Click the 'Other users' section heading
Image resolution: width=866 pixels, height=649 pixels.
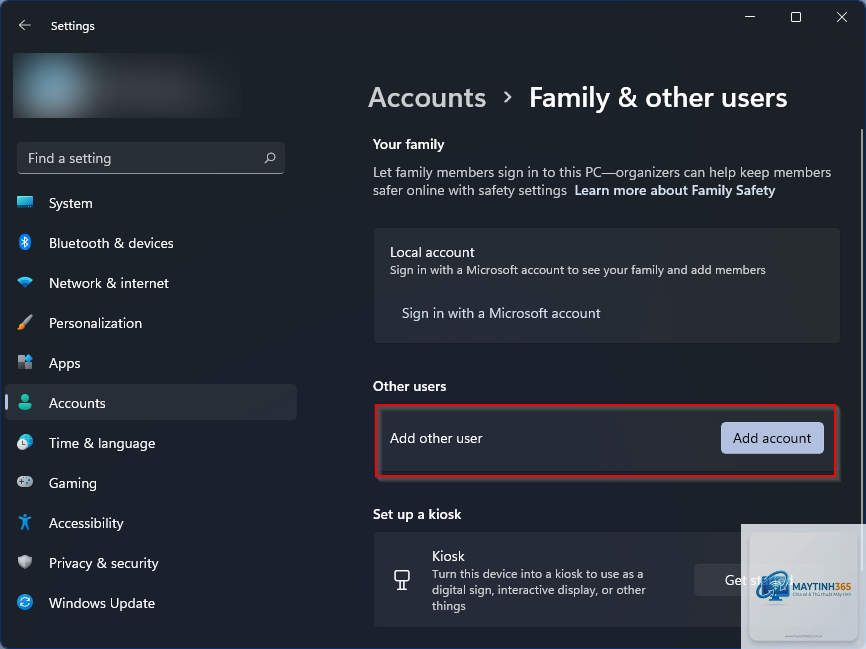409,386
